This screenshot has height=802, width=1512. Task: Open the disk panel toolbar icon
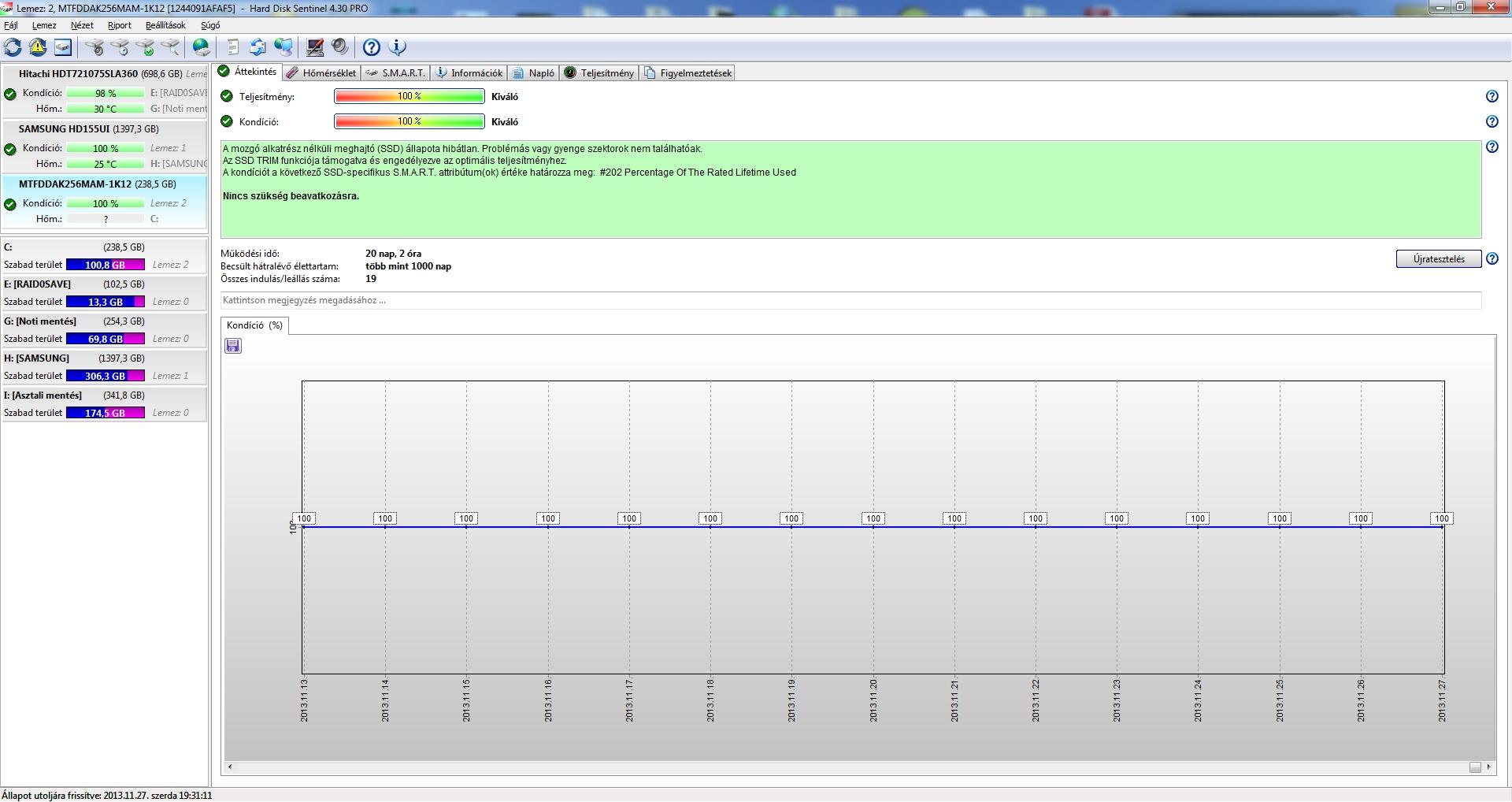click(x=63, y=47)
